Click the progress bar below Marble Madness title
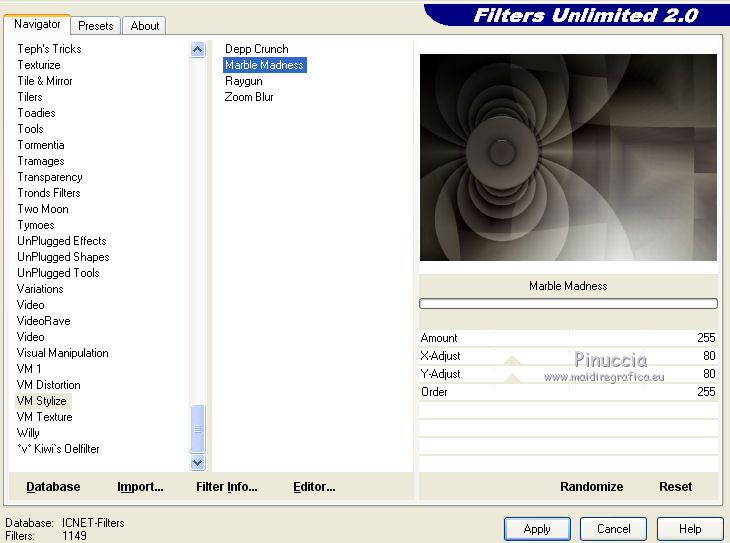730x543 pixels. pos(568,304)
